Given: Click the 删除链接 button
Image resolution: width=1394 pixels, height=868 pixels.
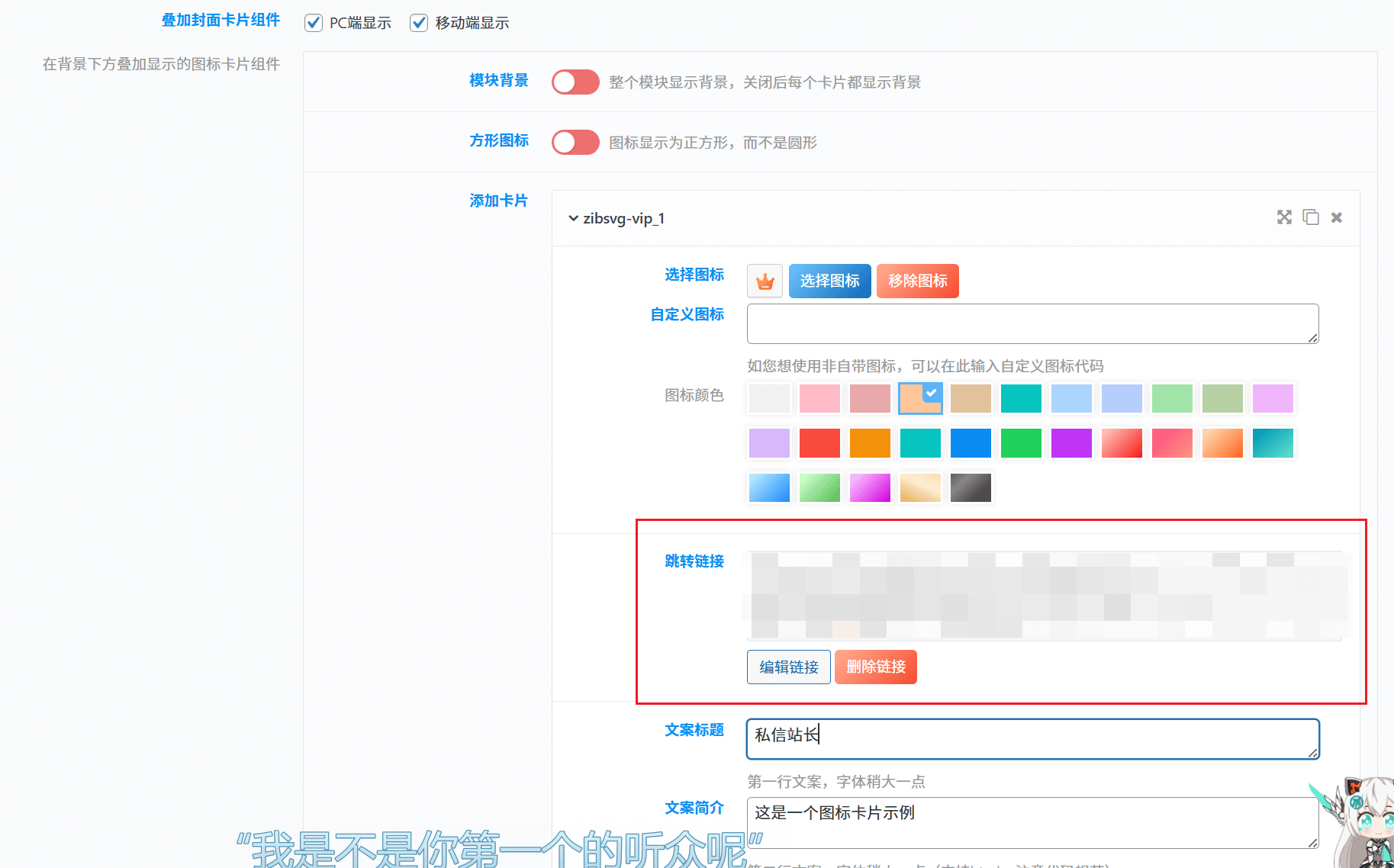Looking at the screenshot, I should click(x=875, y=667).
